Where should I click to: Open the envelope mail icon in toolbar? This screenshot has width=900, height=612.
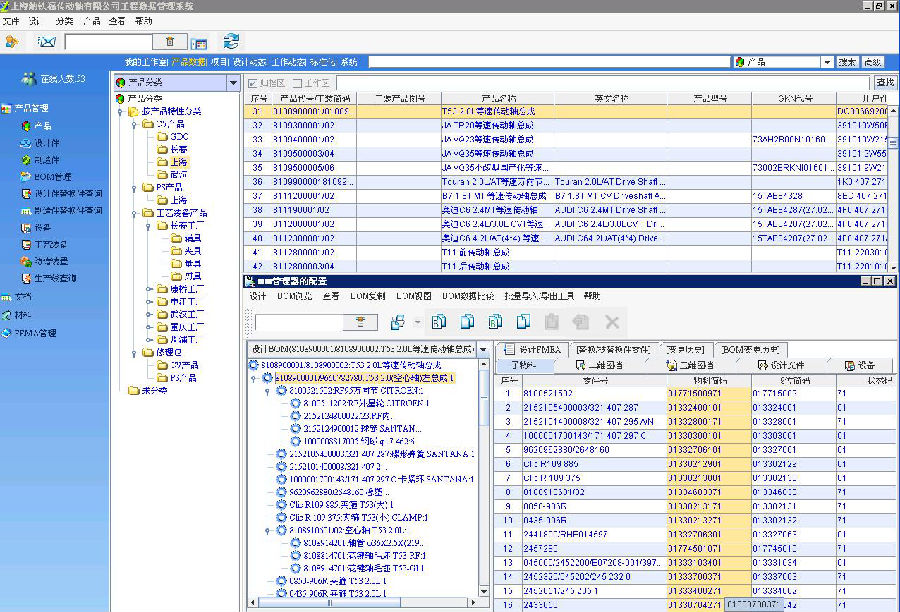pos(46,41)
